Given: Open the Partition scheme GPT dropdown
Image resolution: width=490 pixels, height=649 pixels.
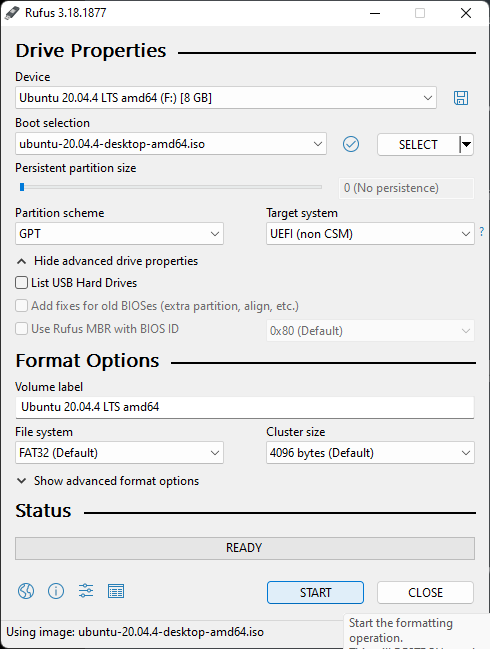Looking at the screenshot, I should pyautogui.click(x=119, y=233).
